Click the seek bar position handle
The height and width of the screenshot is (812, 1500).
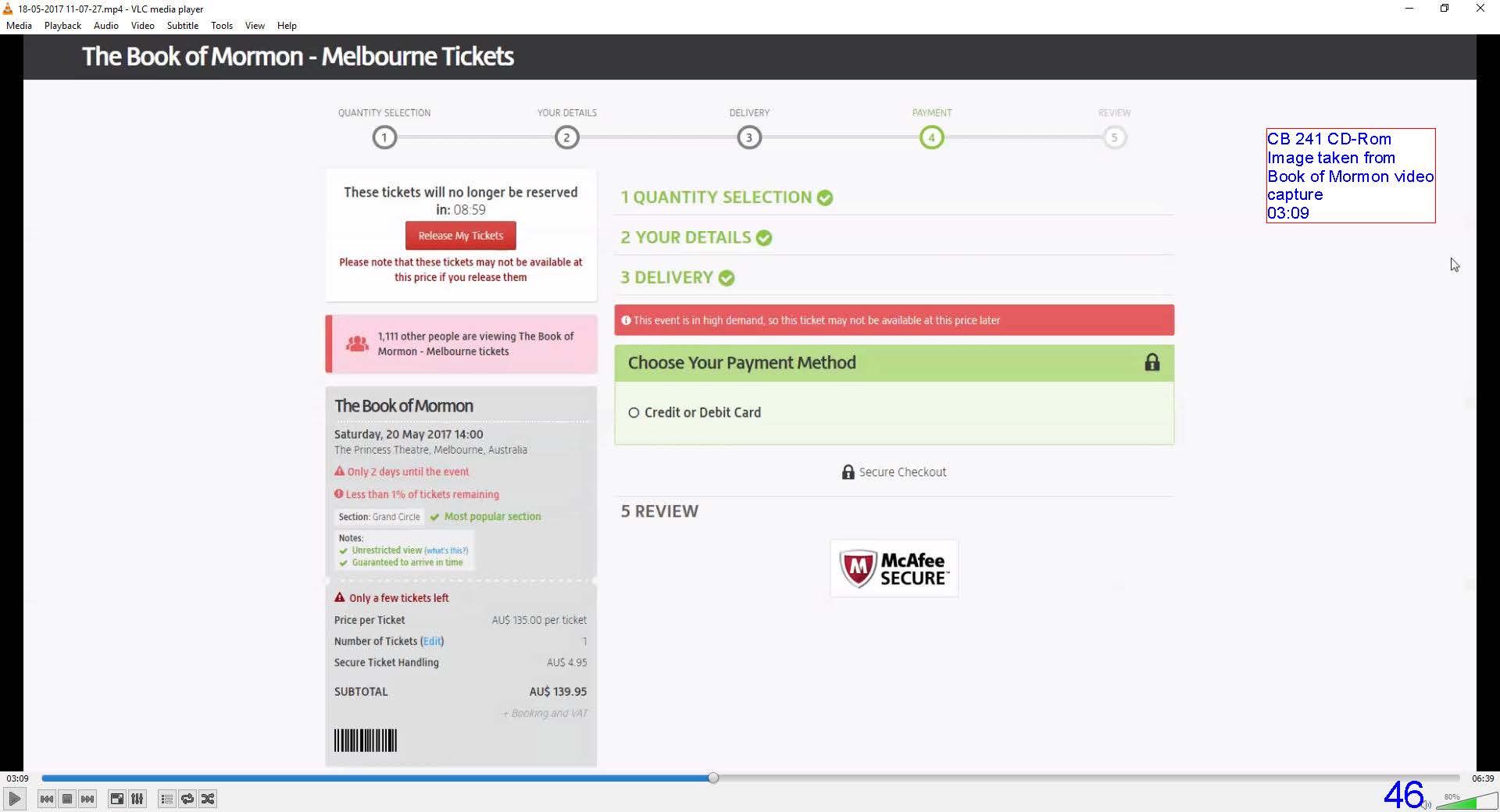click(x=713, y=778)
